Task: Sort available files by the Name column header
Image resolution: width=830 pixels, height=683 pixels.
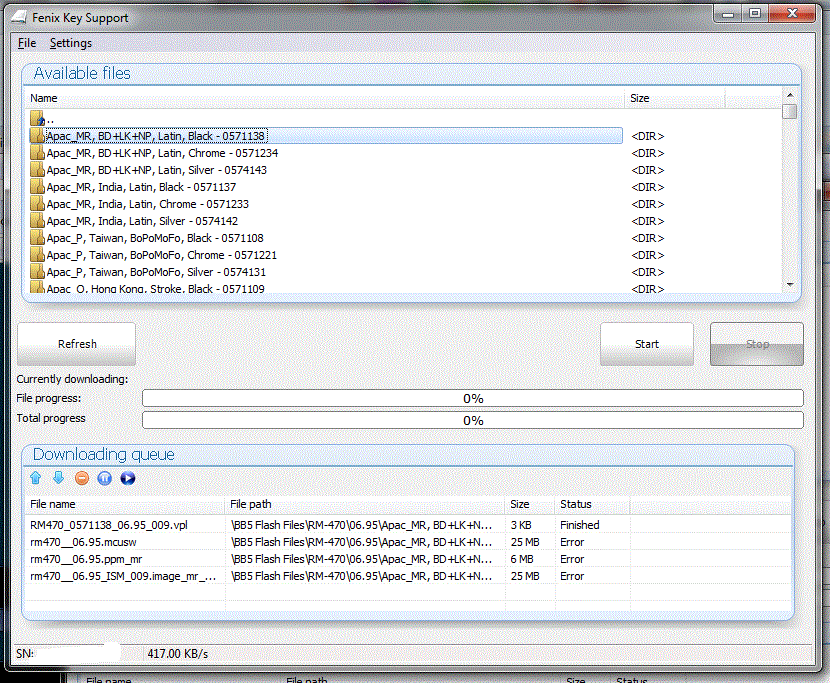Action: point(324,98)
